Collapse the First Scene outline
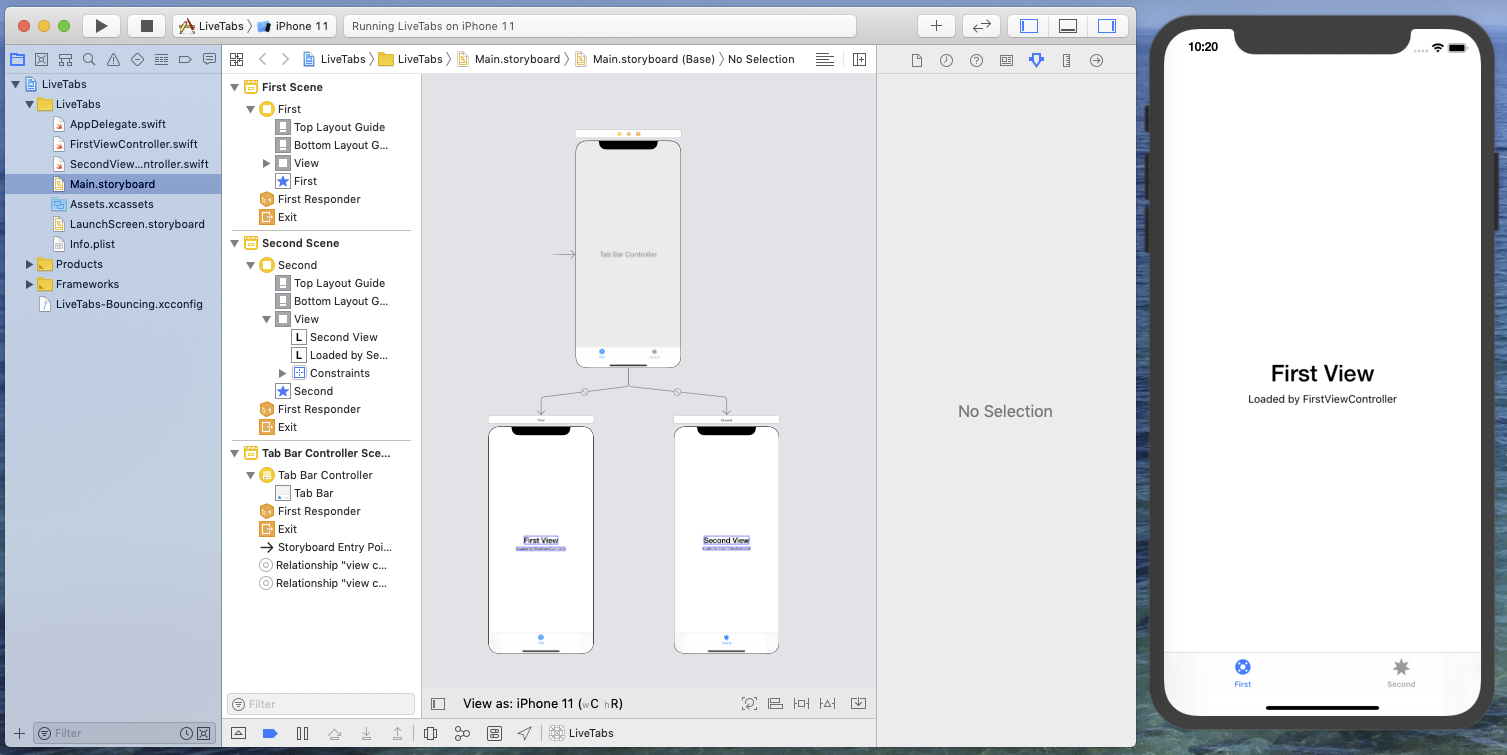The height and width of the screenshot is (755, 1507). (235, 87)
